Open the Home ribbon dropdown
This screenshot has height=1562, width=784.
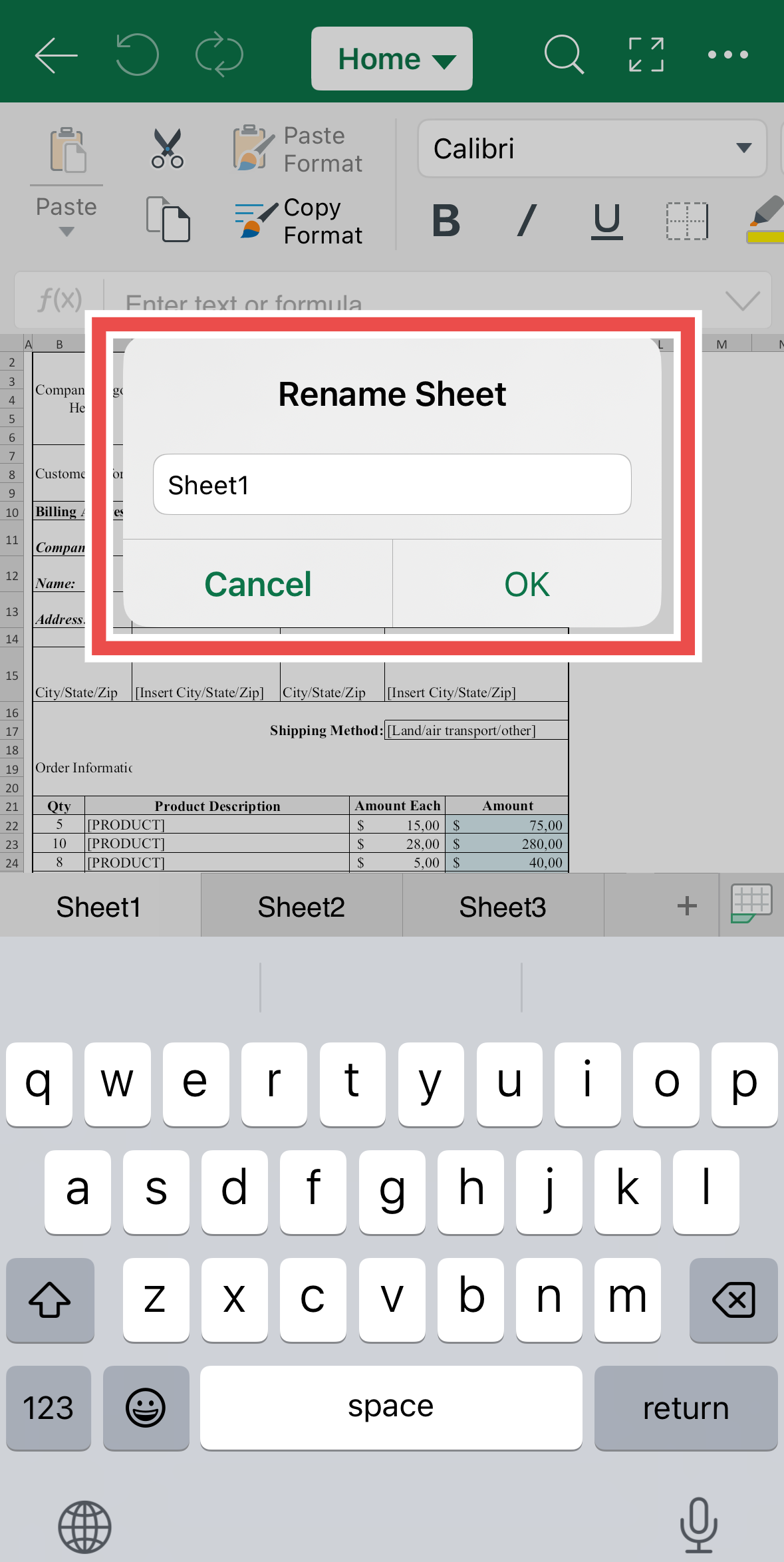click(392, 59)
